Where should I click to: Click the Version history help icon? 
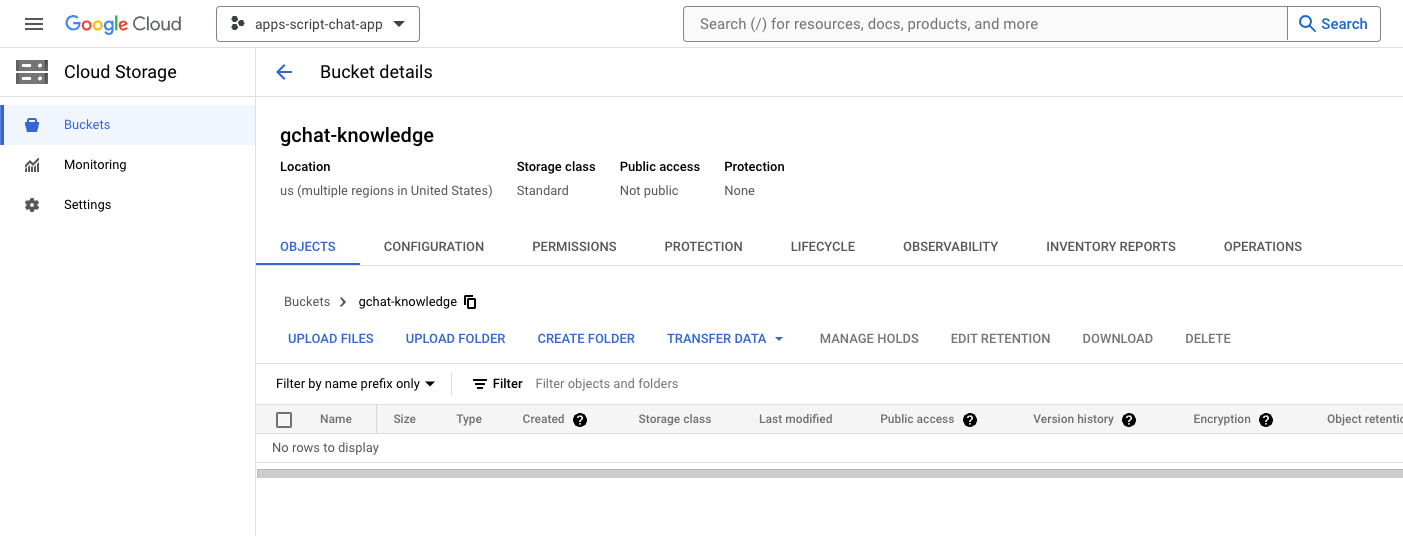pos(1129,420)
